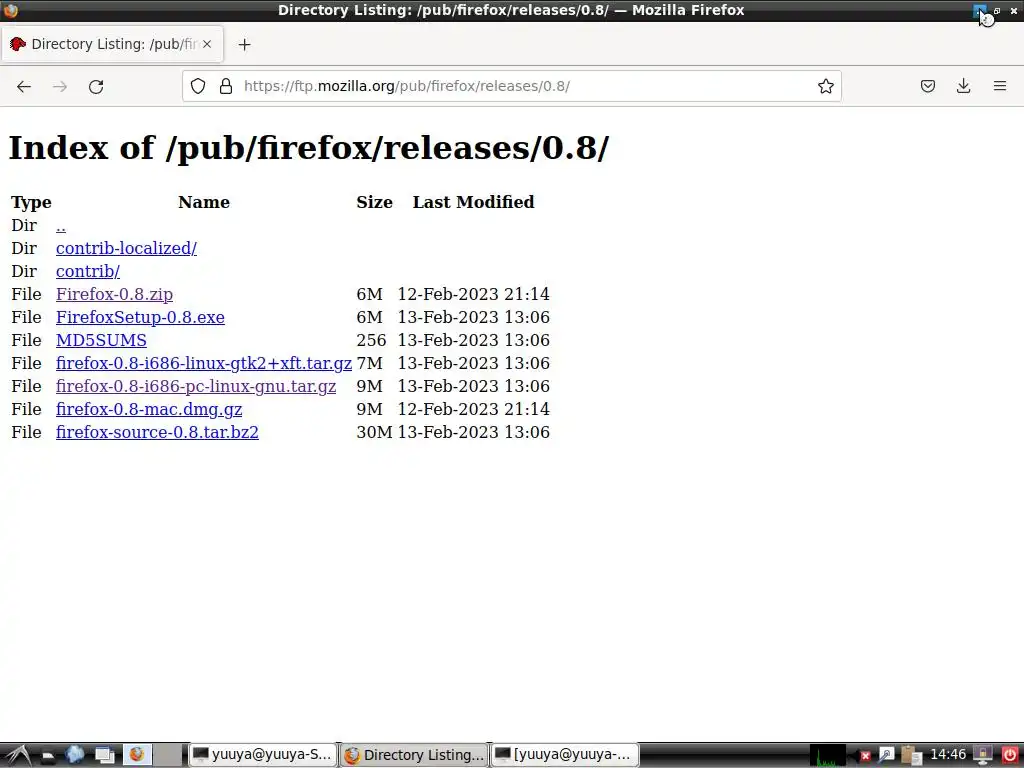Open network status monitor tray icon
The width and height of the screenshot is (1024, 768).
click(983, 756)
